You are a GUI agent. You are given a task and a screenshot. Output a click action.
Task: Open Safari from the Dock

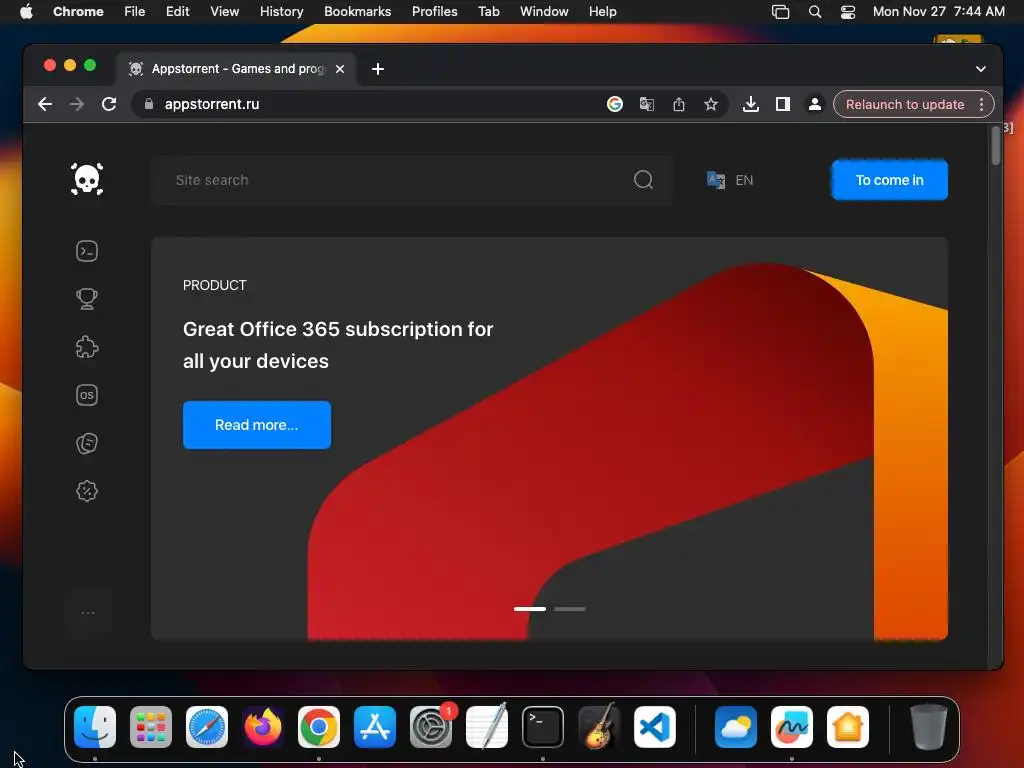207,727
